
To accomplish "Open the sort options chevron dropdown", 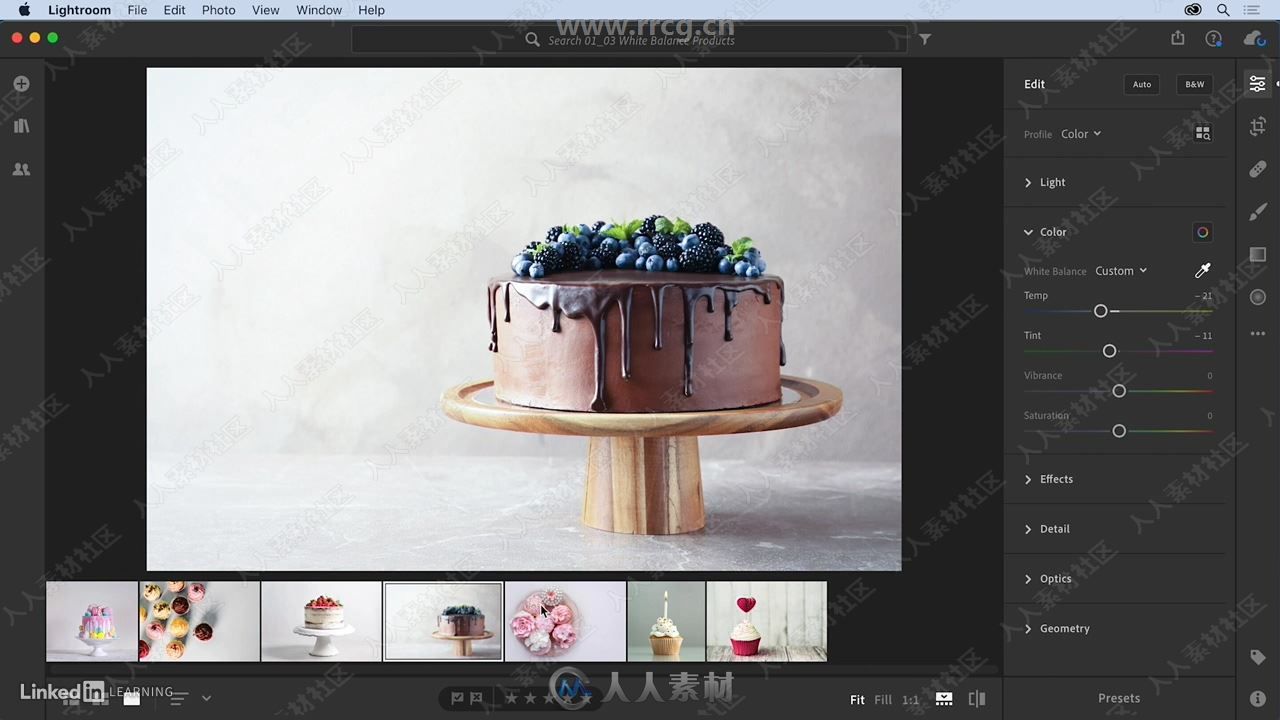I will point(206,698).
